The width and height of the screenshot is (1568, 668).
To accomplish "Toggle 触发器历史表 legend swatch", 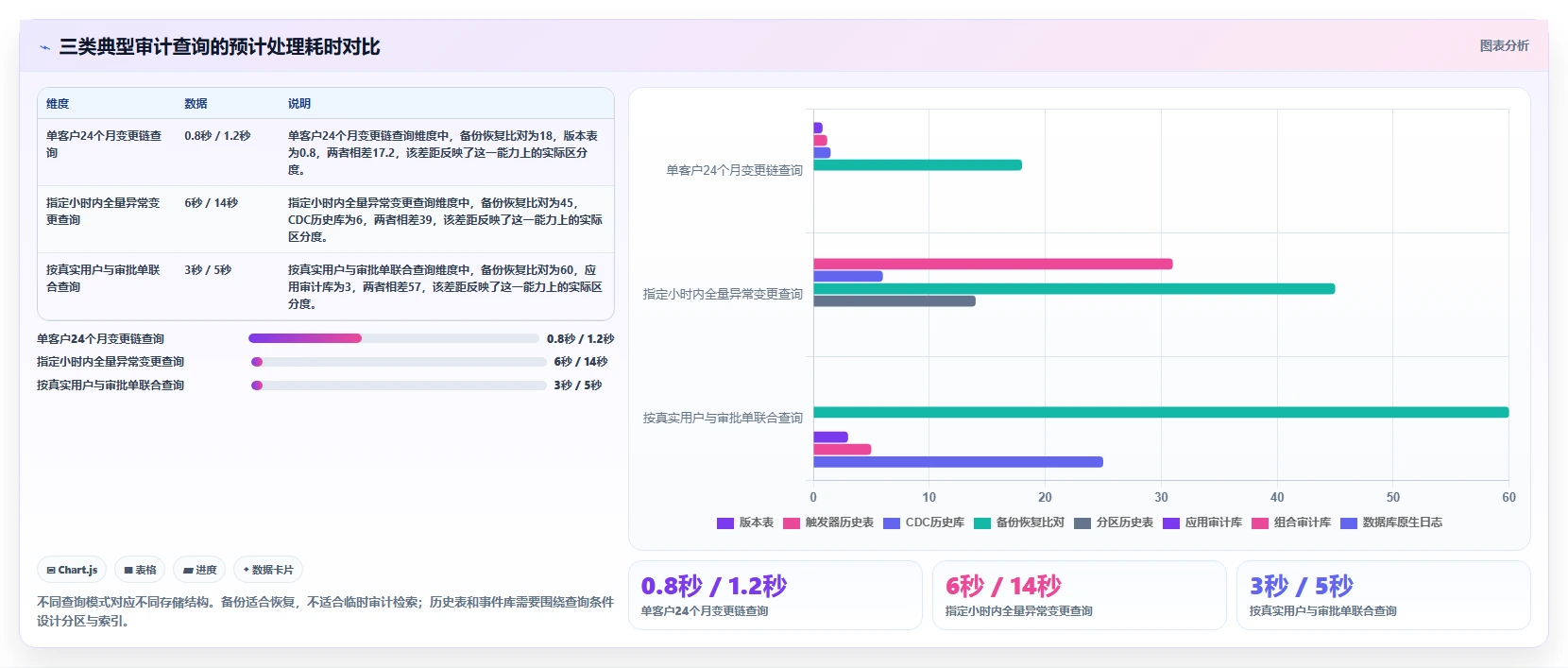I will pyautogui.click(x=792, y=522).
